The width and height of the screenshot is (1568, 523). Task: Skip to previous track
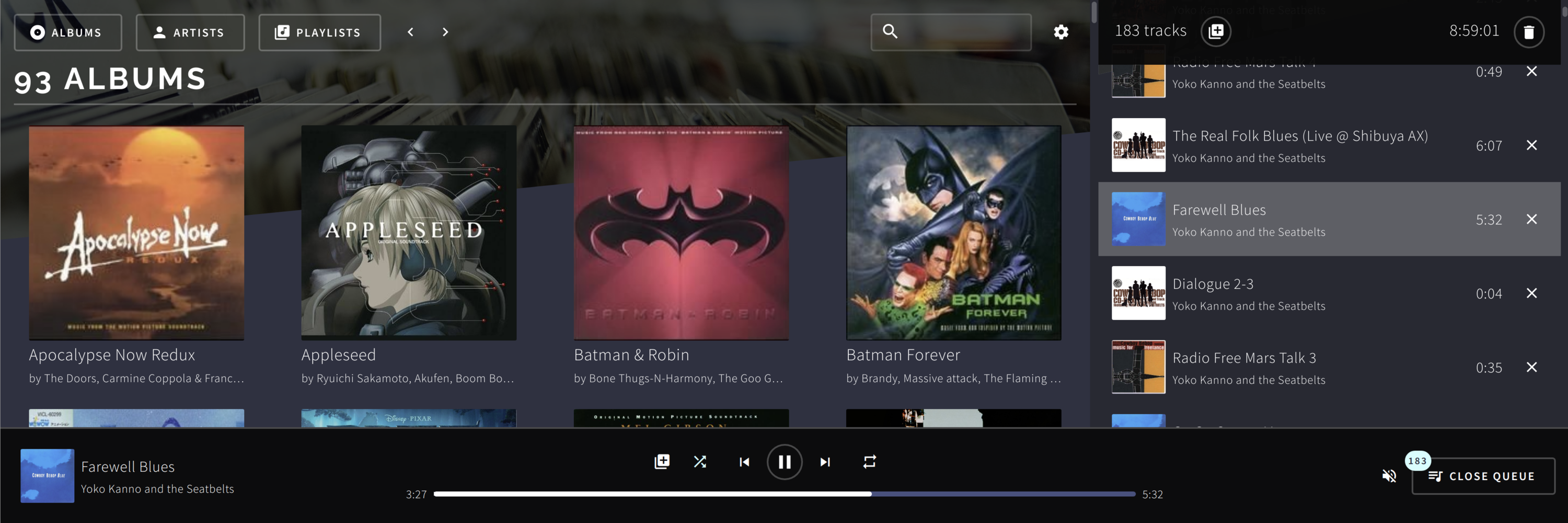click(744, 462)
